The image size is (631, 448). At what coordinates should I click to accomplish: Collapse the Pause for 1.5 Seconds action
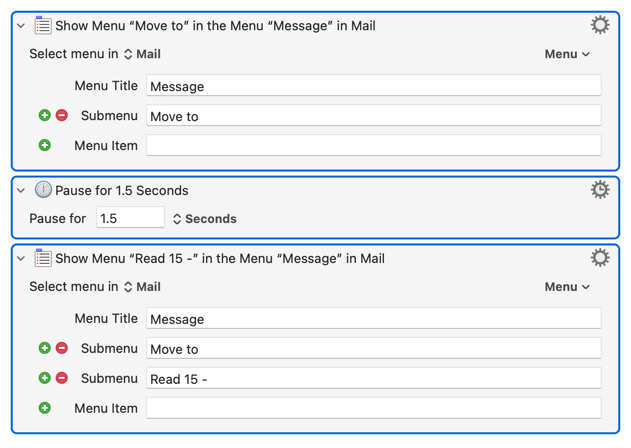click(x=21, y=190)
